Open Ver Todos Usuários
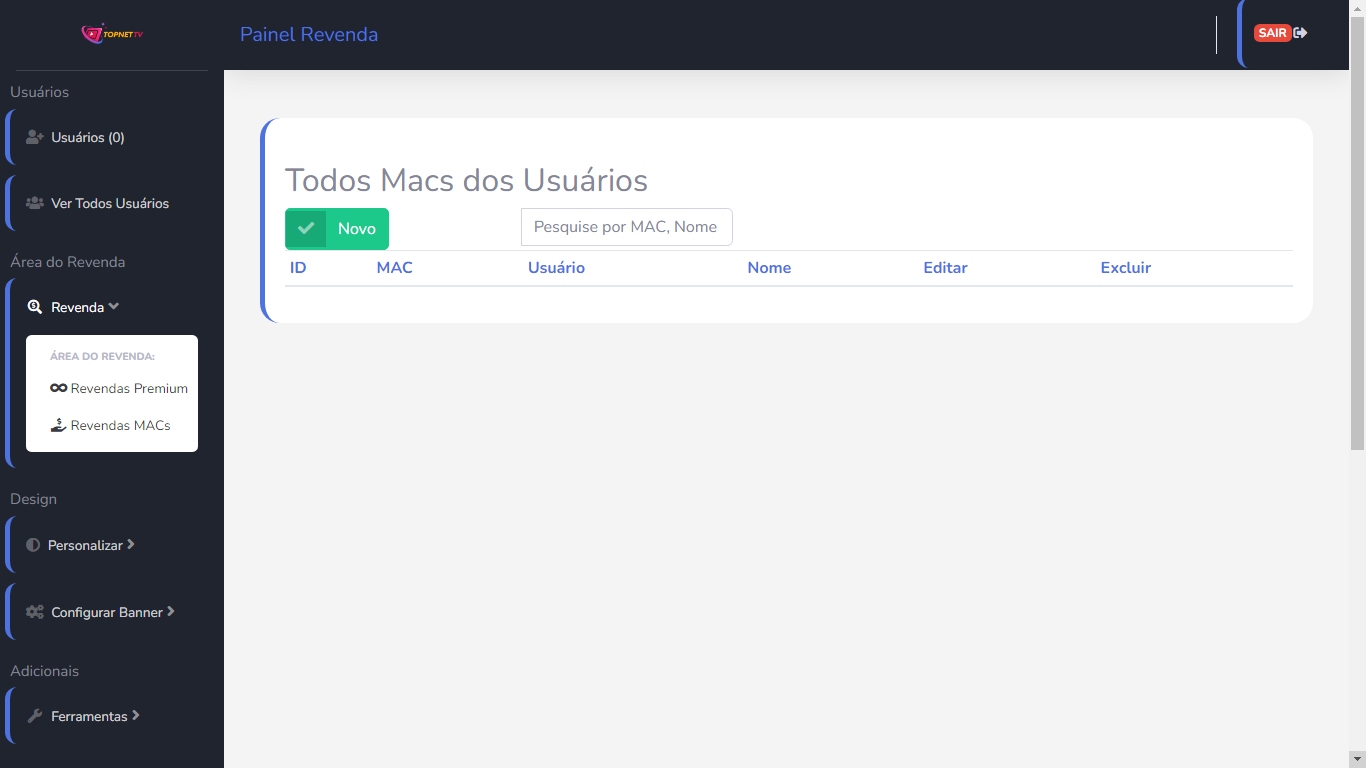The image size is (1366, 768). click(110, 203)
